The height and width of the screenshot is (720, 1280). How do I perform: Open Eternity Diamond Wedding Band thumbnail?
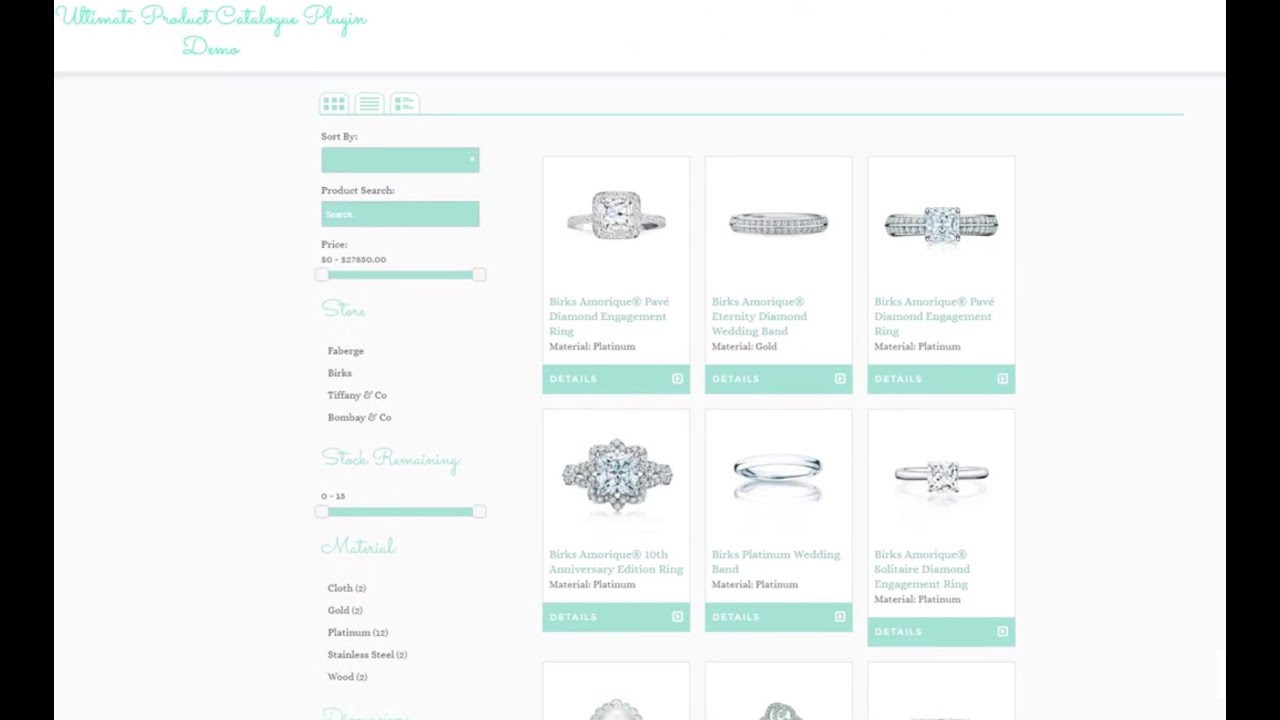coord(778,224)
